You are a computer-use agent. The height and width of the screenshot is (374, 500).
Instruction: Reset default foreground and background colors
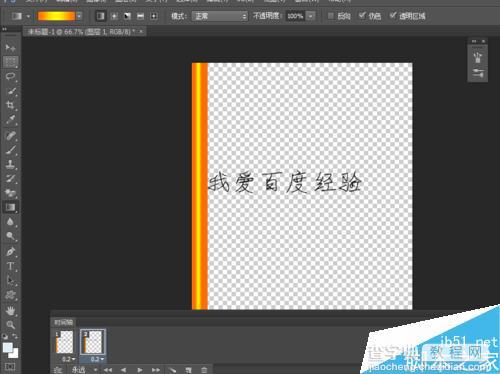5,336
